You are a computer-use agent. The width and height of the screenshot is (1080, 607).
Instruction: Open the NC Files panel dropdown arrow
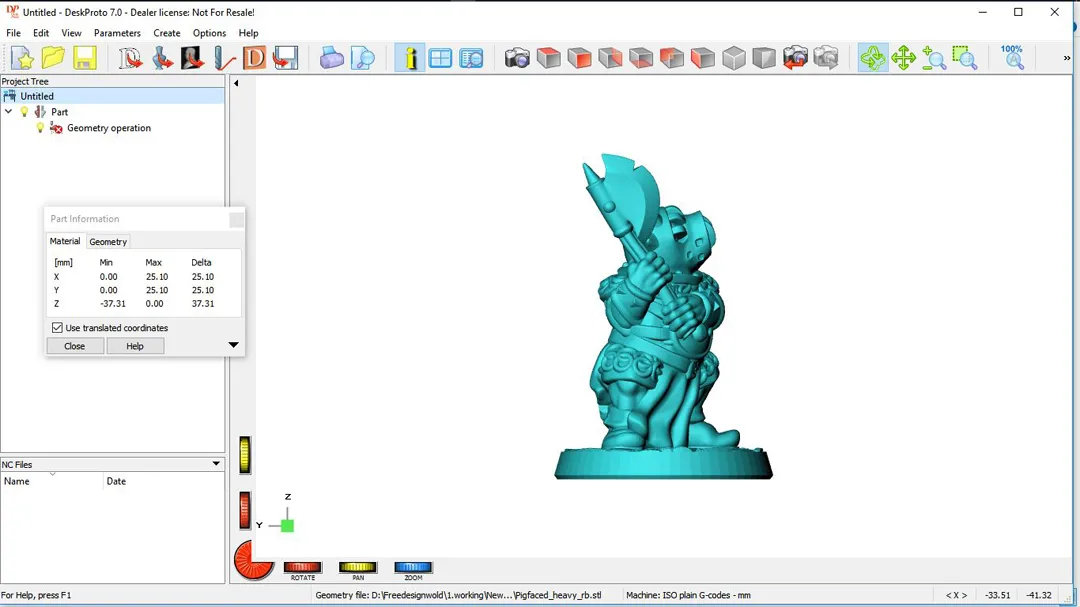point(216,464)
